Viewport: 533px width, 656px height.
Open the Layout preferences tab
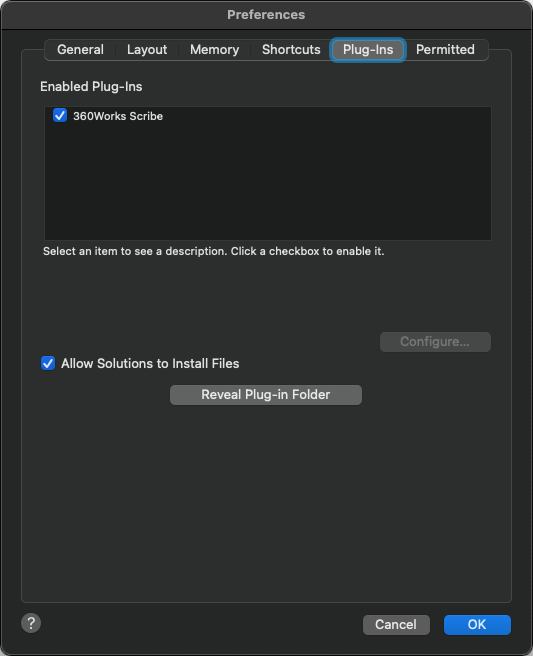click(x=147, y=50)
